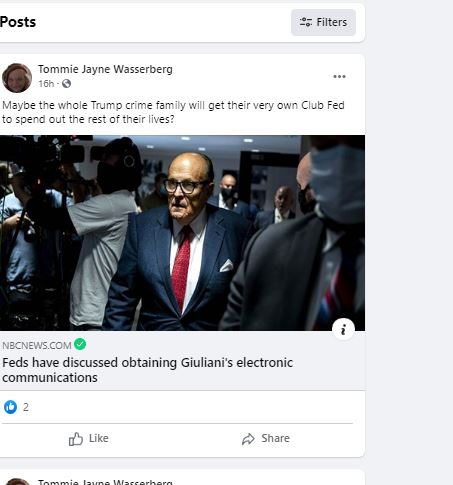The width and height of the screenshot is (453, 485).
Task: Open Tommie Jayne Wasserberg's profile name link
Action: tap(105, 69)
